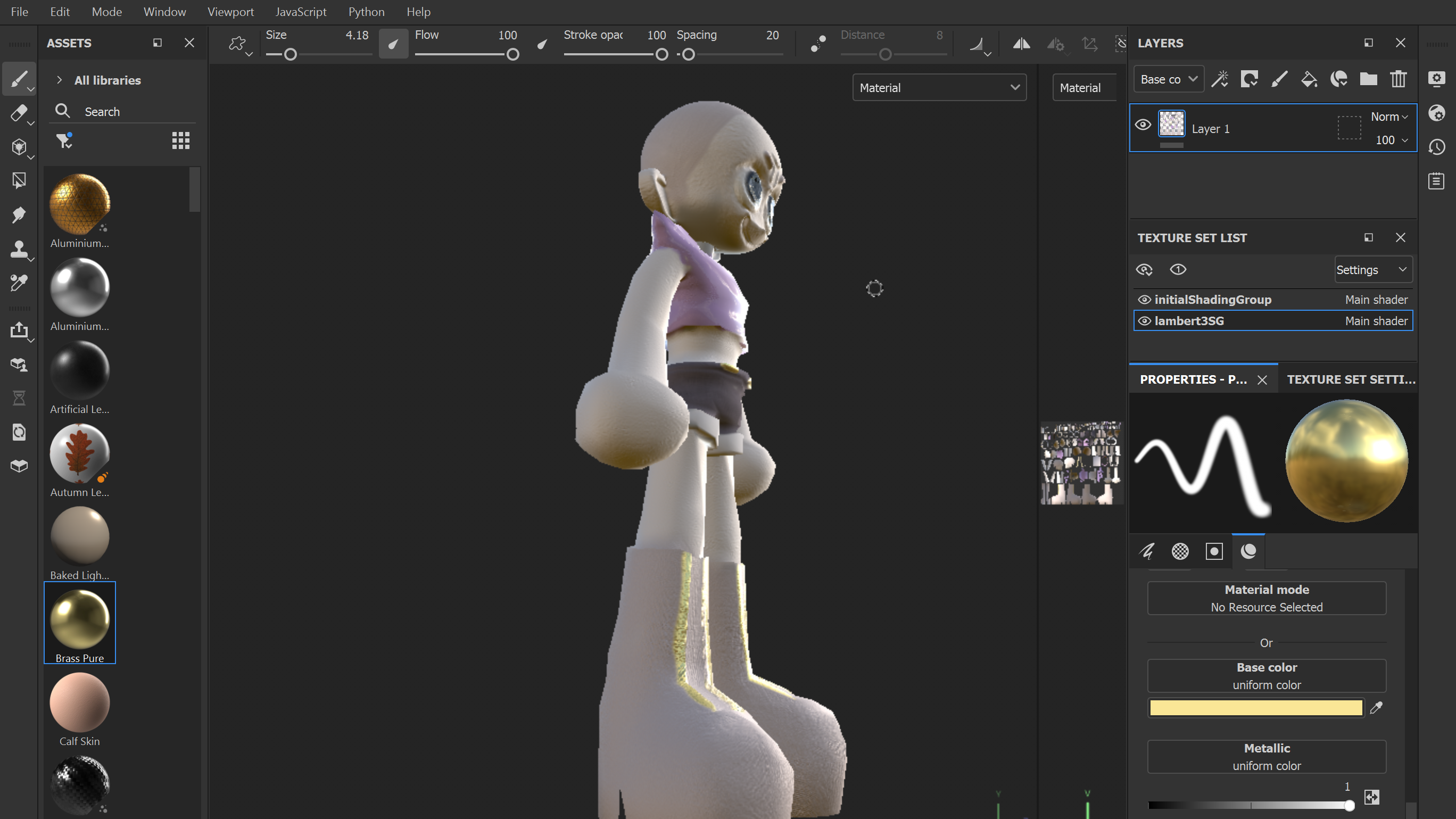Open the Texture Set Settings dropdown
Screen dimensions: 1456x819
[1374, 270]
